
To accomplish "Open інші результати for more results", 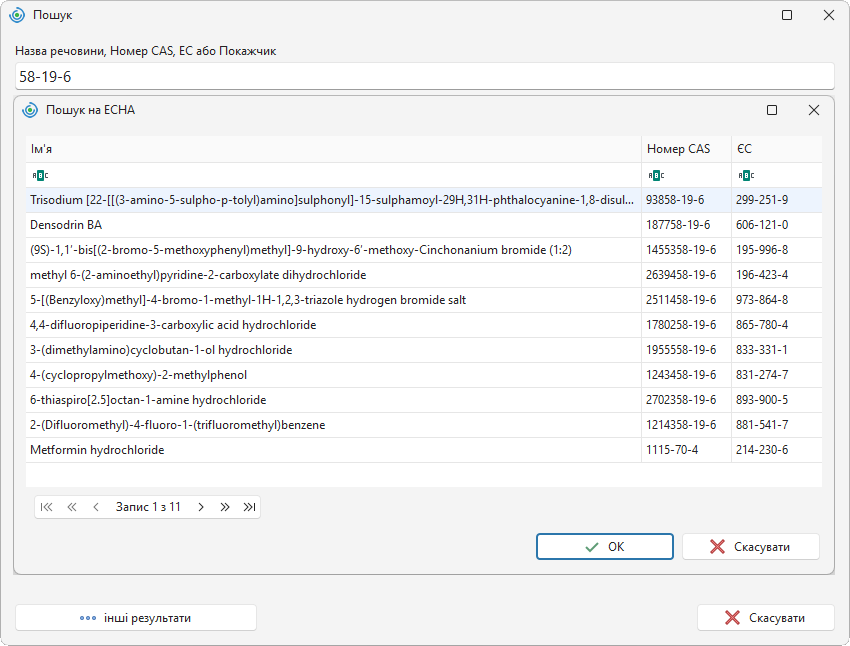I will point(136,618).
